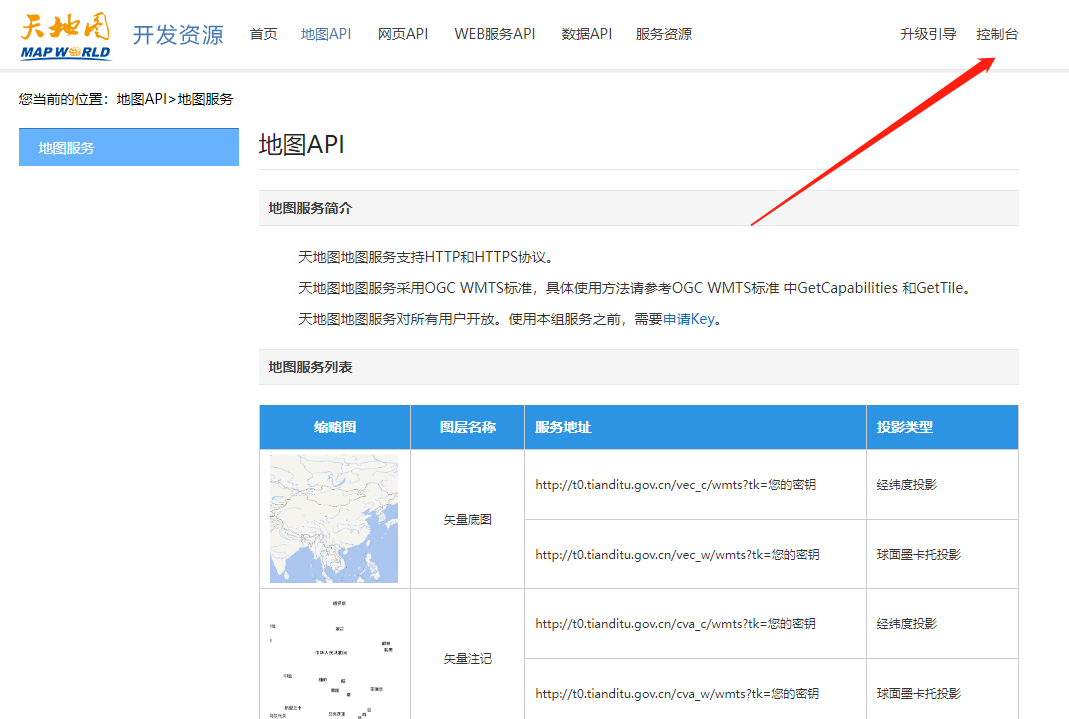Image resolution: width=1069 pixels, height=719 pixels.
Task: Click 经纬度投影 in the vec_c row
Action: click(907, 485)
